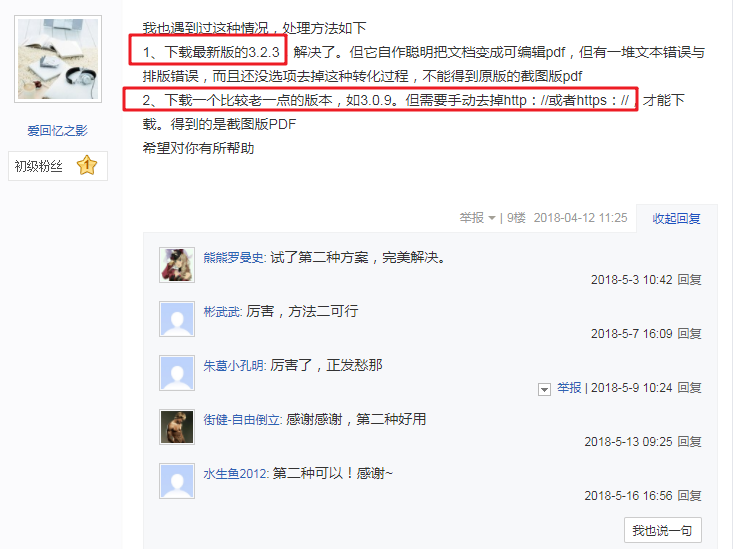The width and height of the screenshot is (733, 549).
Task: Report 朱葛小孔明's comment via 举报
Action: (x=569, y=388)
